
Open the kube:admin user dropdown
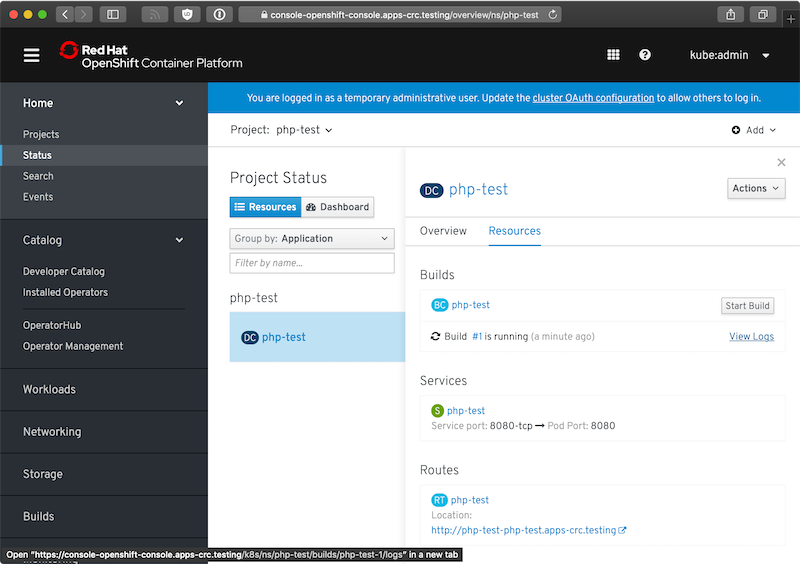(x=730, y=55)
